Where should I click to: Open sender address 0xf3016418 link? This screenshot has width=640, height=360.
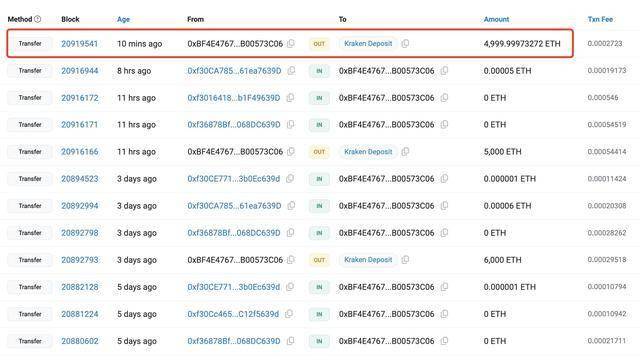(234, 98)
